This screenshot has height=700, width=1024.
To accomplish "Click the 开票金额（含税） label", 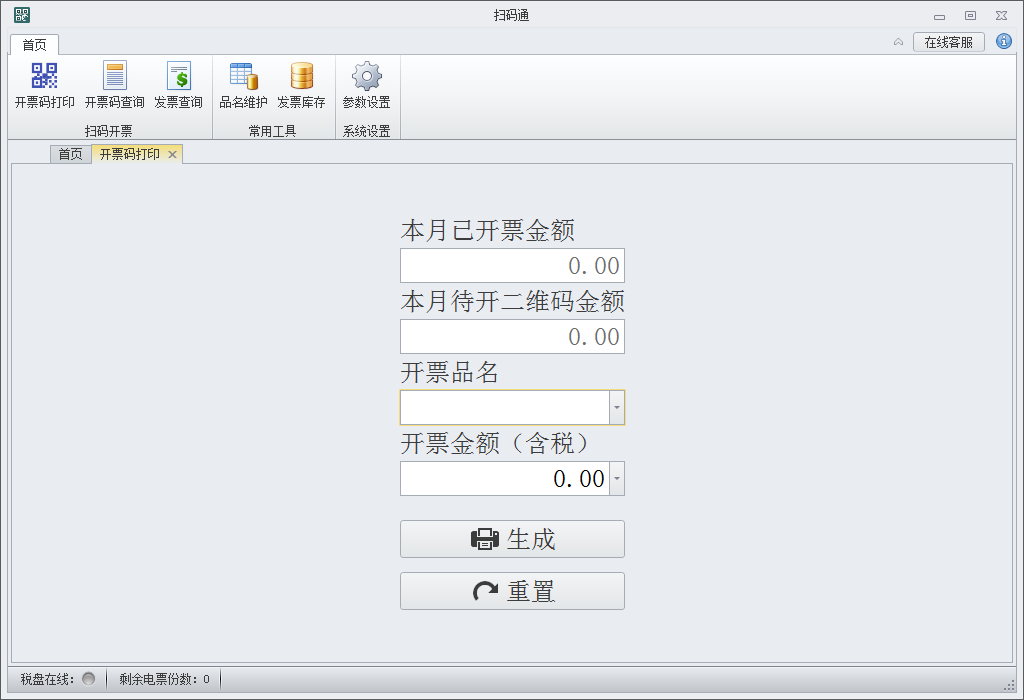I will [x=497, y=443].
